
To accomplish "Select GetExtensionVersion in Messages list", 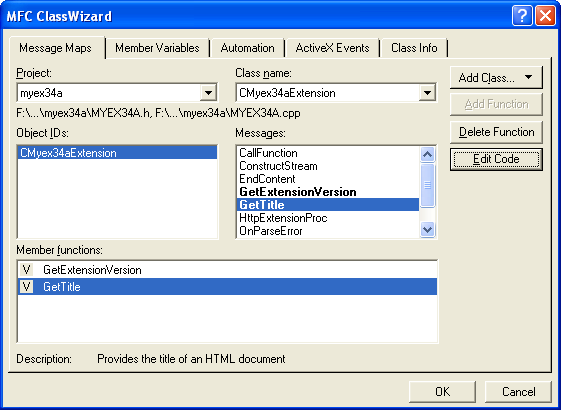I will (327, 192).
